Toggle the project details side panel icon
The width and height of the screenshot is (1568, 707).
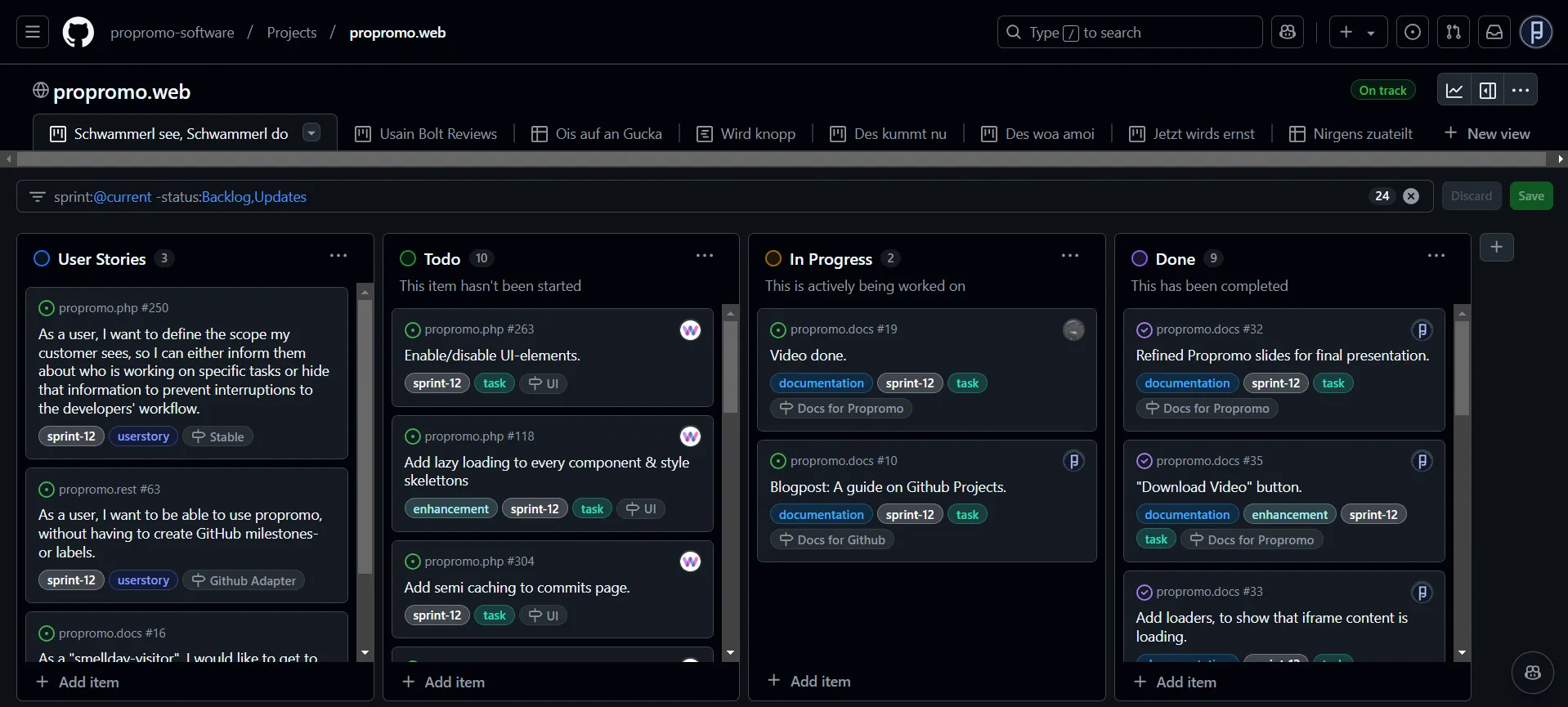(x=1488, y=90)
